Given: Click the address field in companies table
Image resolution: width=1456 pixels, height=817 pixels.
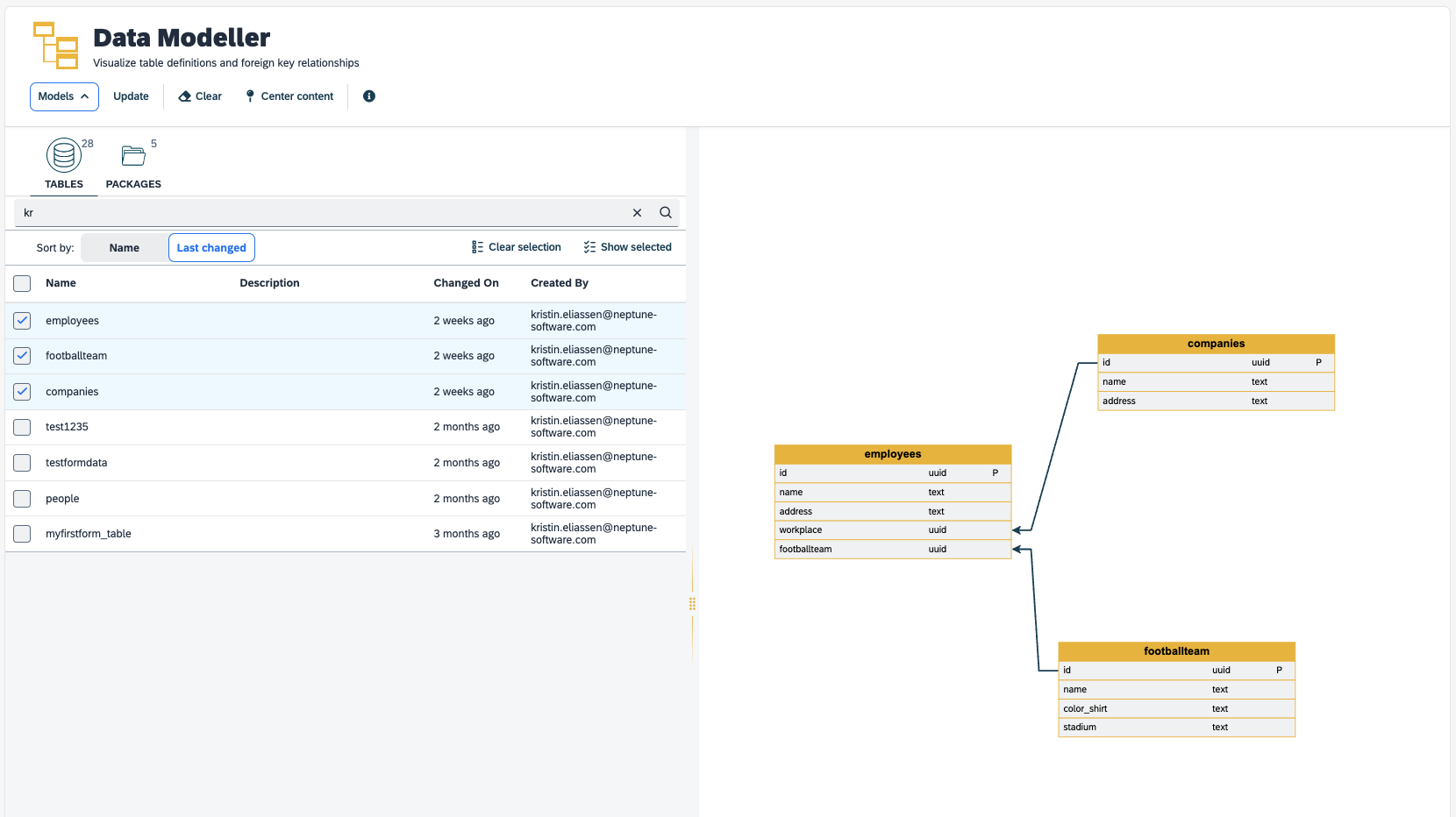Looking at the screenshot, I should coord(1216,401).
